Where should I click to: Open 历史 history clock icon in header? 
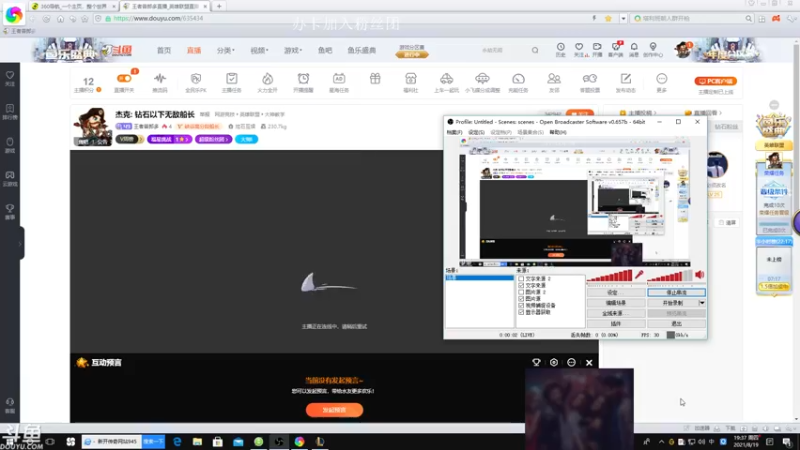click(561, 47)
